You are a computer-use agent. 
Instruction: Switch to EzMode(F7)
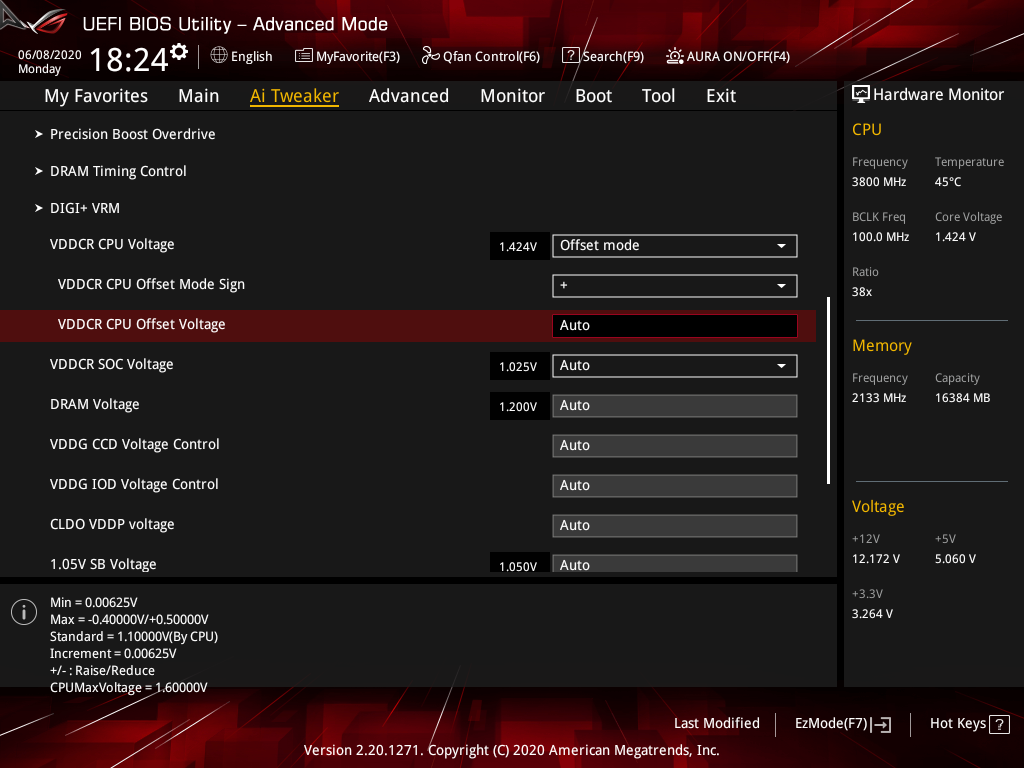click(x=842, y=724)
